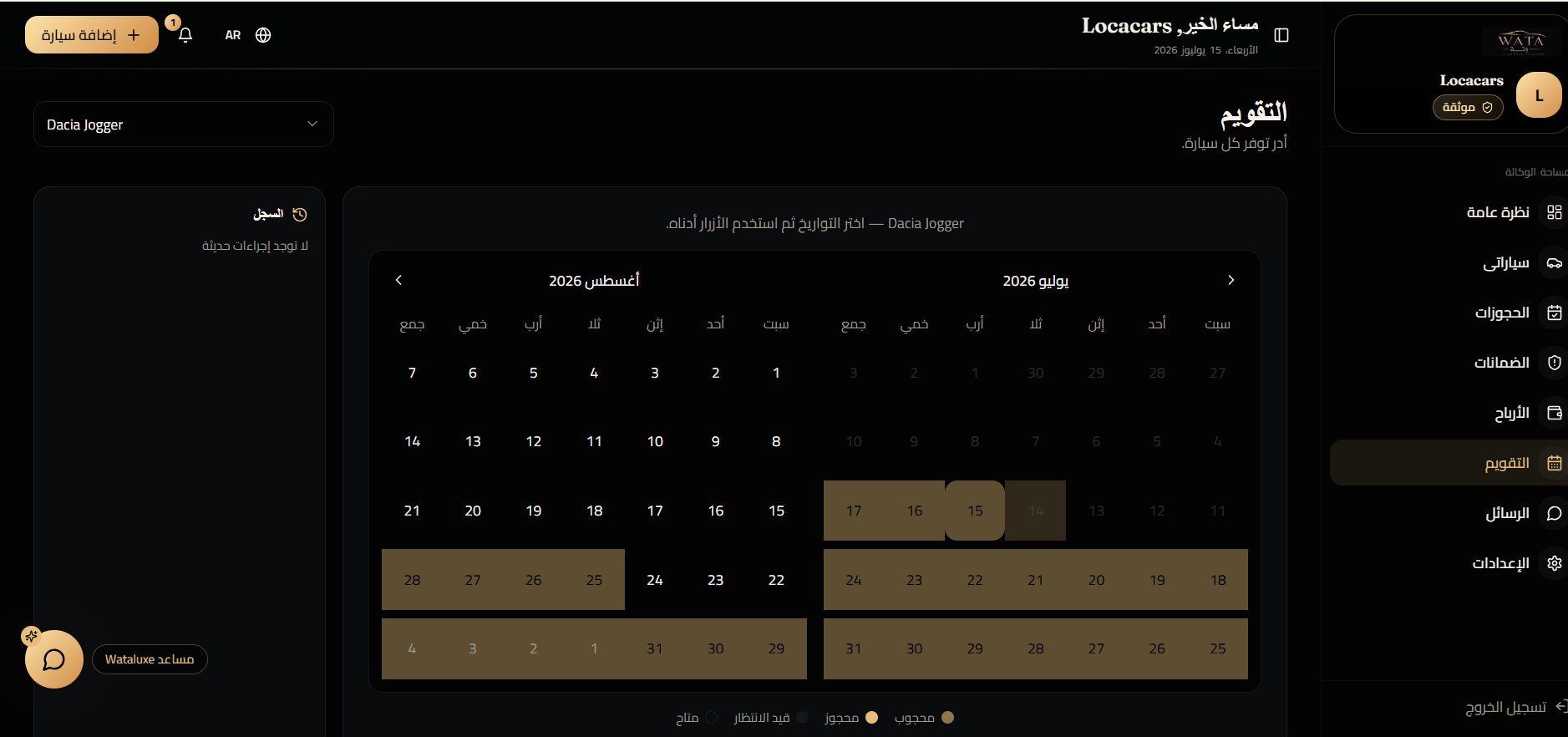Select July 22 in the calendar
This screenshot has height=737, width=1568.
[x=975, y=580]
